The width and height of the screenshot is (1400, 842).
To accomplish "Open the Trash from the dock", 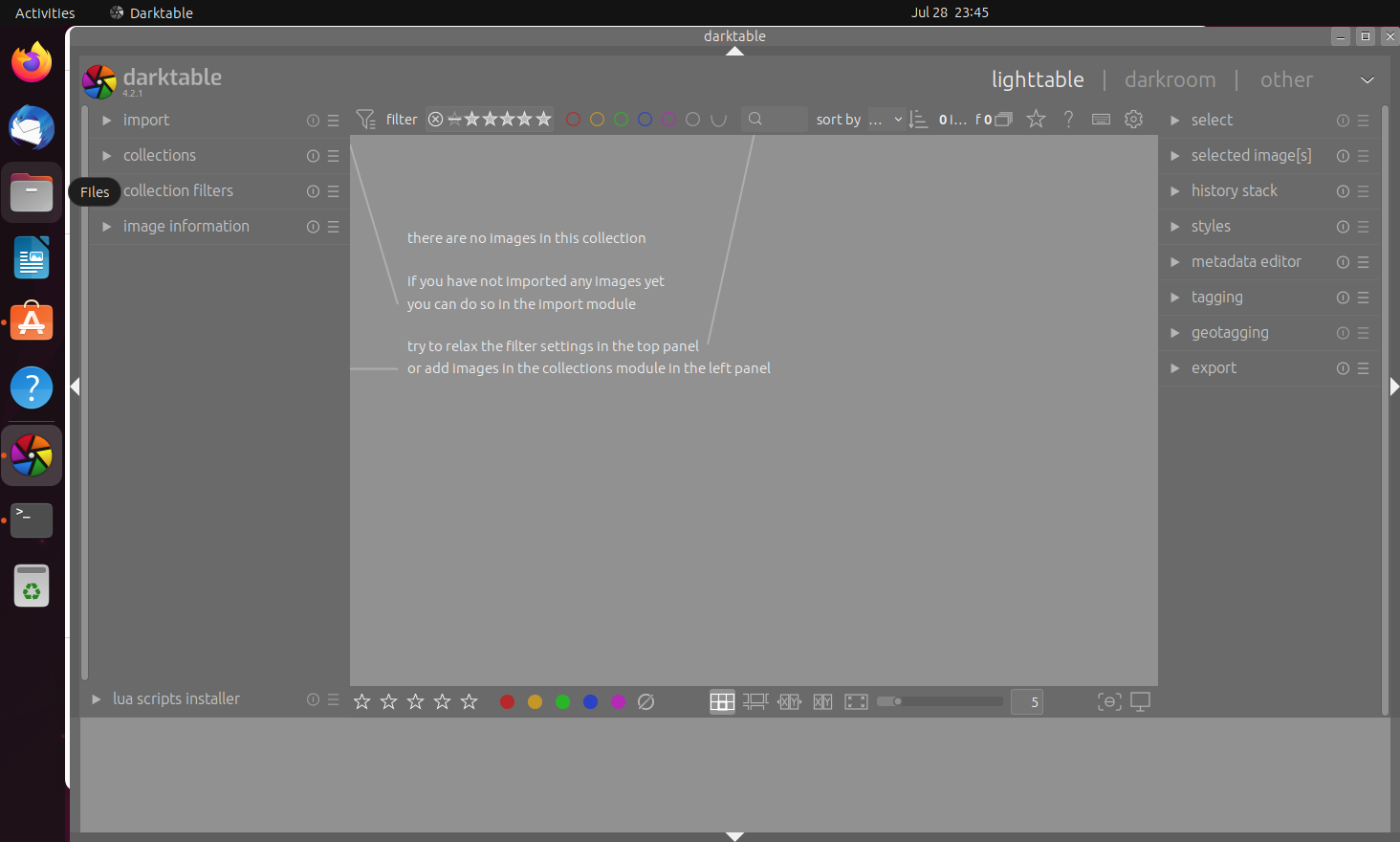I will click(32, 586).
